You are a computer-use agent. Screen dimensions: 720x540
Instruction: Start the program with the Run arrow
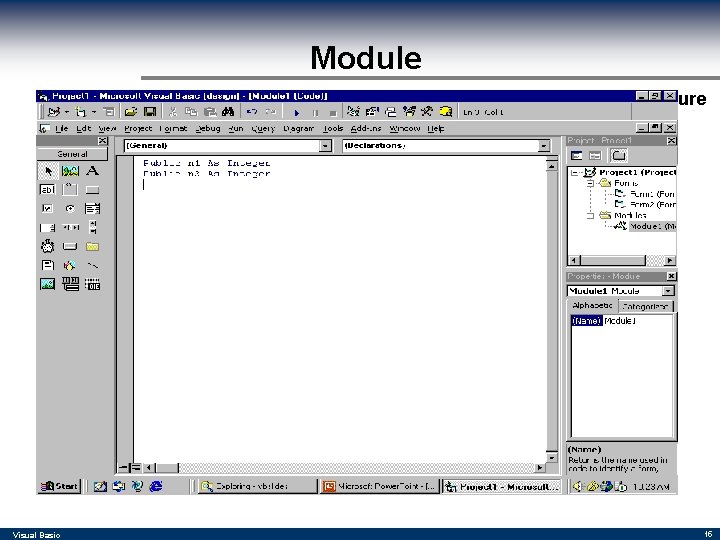coord(297,112)
